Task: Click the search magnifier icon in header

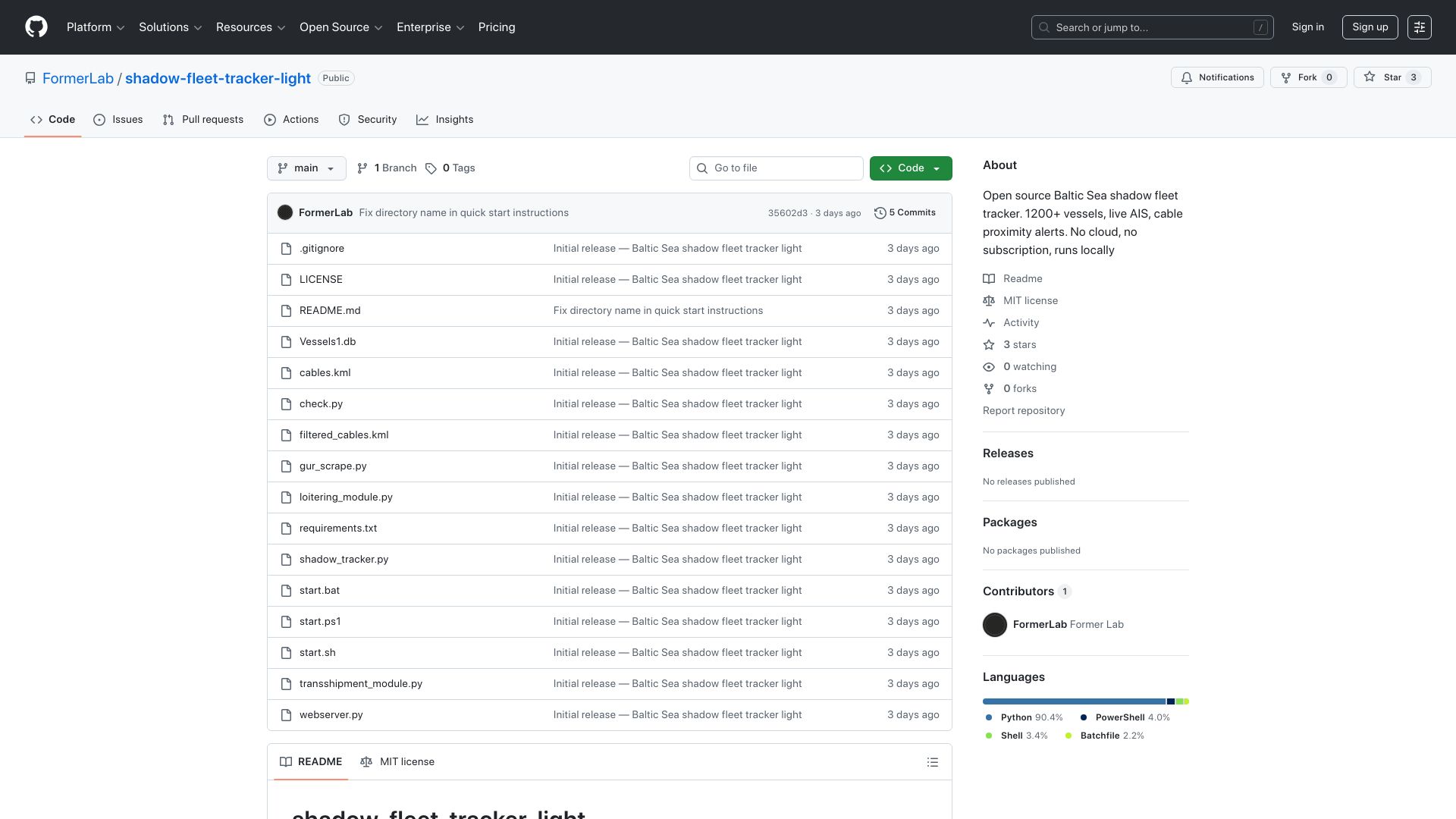Action: pyautogui.click(x=1044, y=27)
